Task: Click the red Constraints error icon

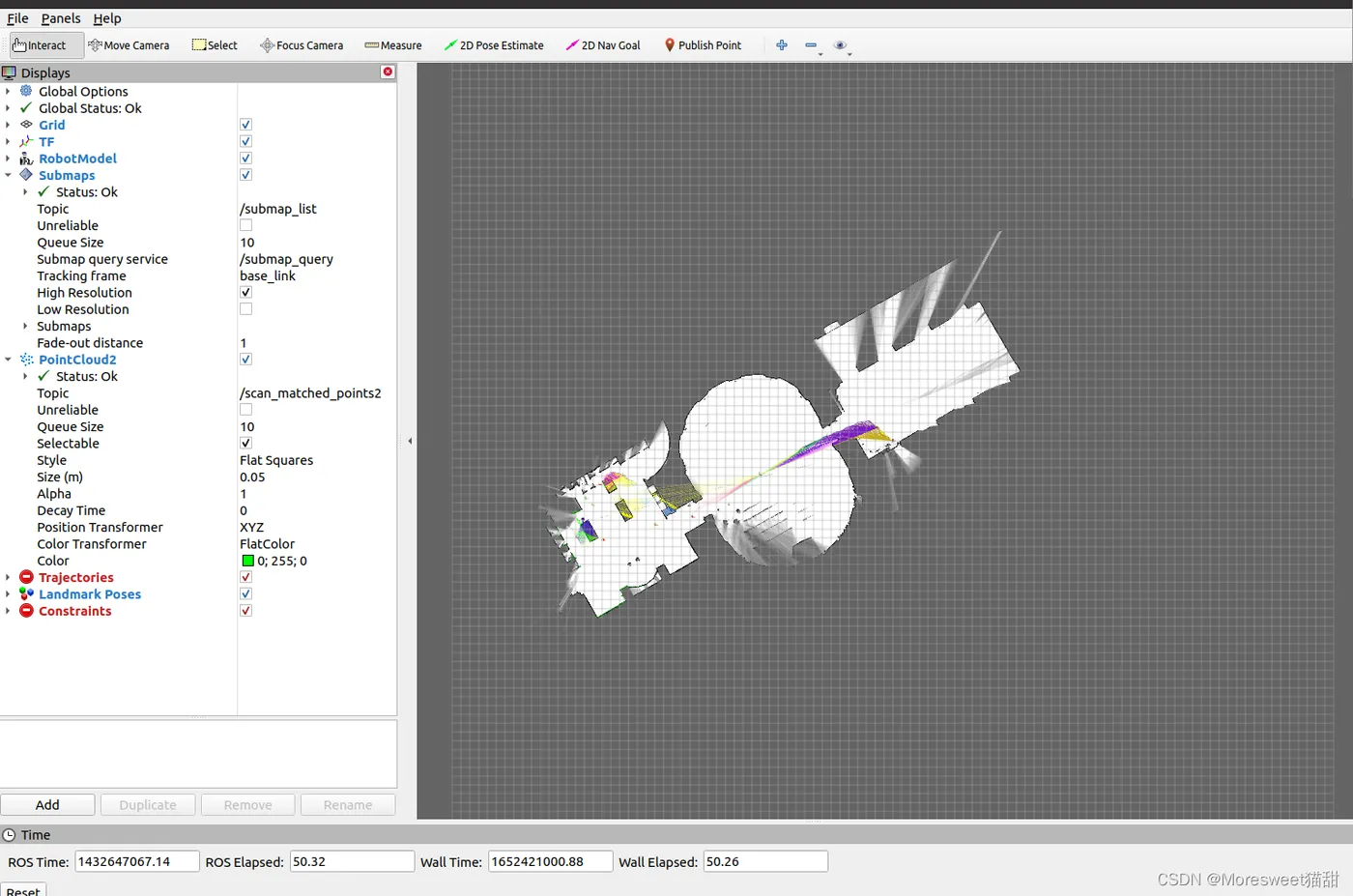Action: click(26, 611)
